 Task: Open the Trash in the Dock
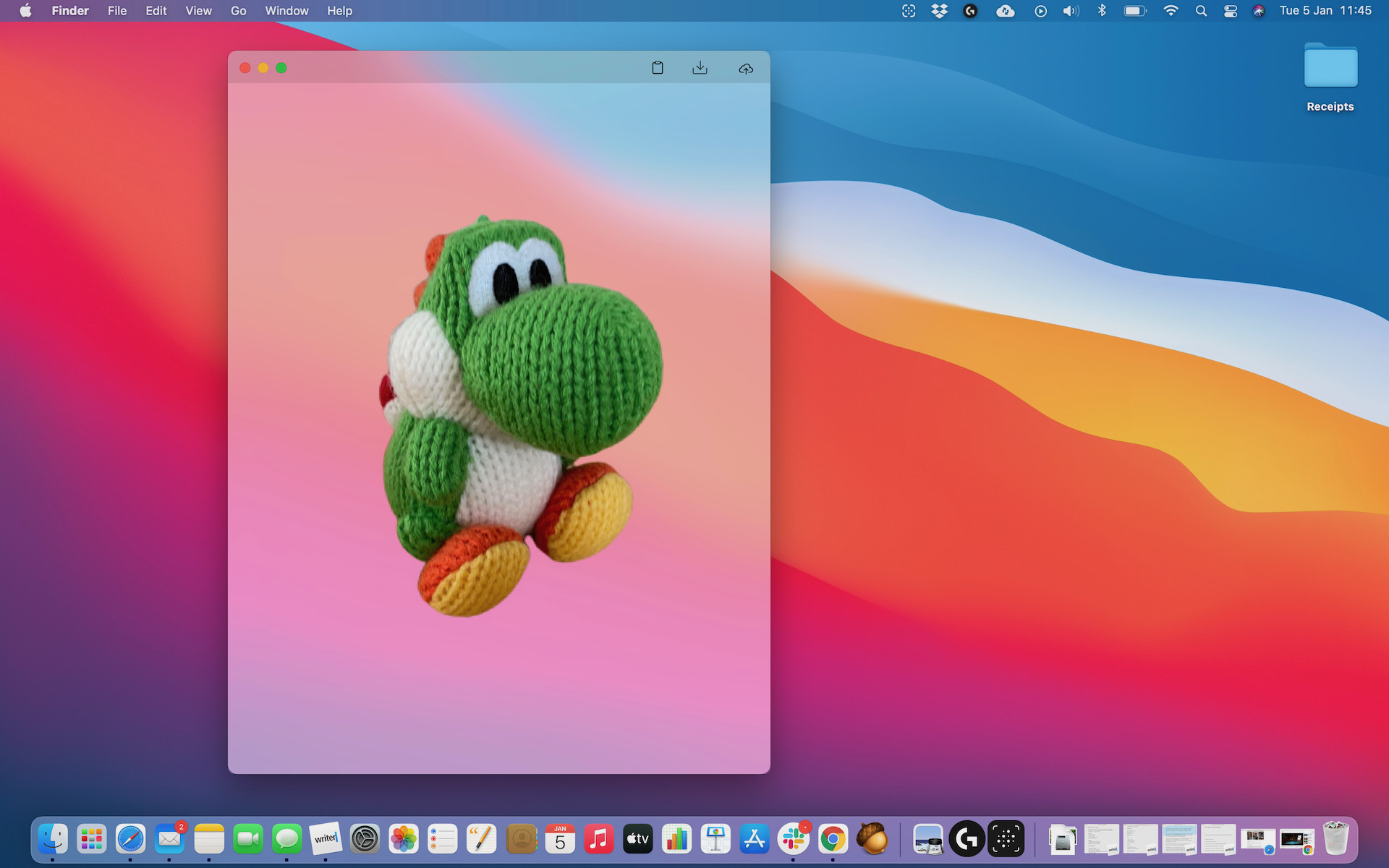click(x=1336, y=838)
